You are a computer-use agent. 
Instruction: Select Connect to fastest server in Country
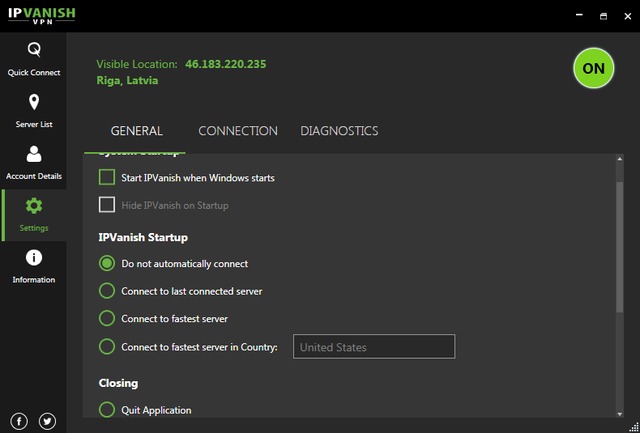[107, 347]
